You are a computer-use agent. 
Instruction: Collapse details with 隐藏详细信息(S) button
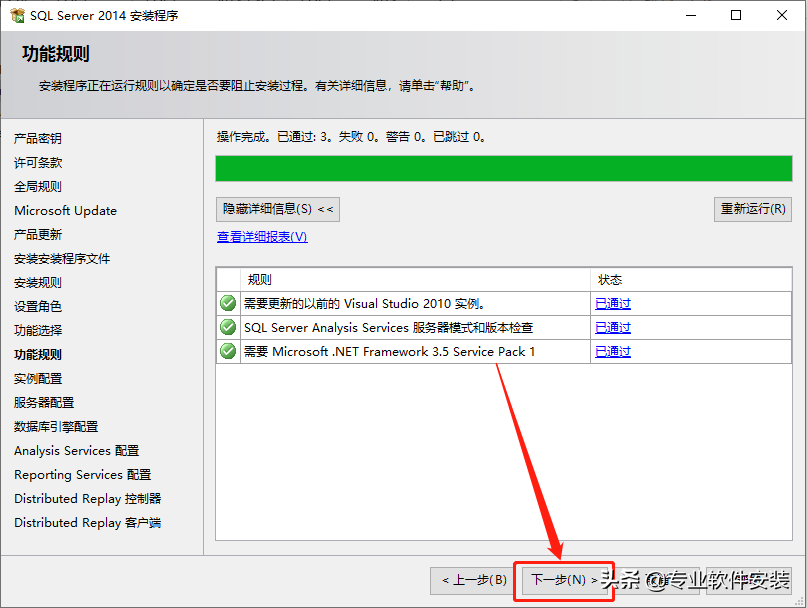(278, 209)
